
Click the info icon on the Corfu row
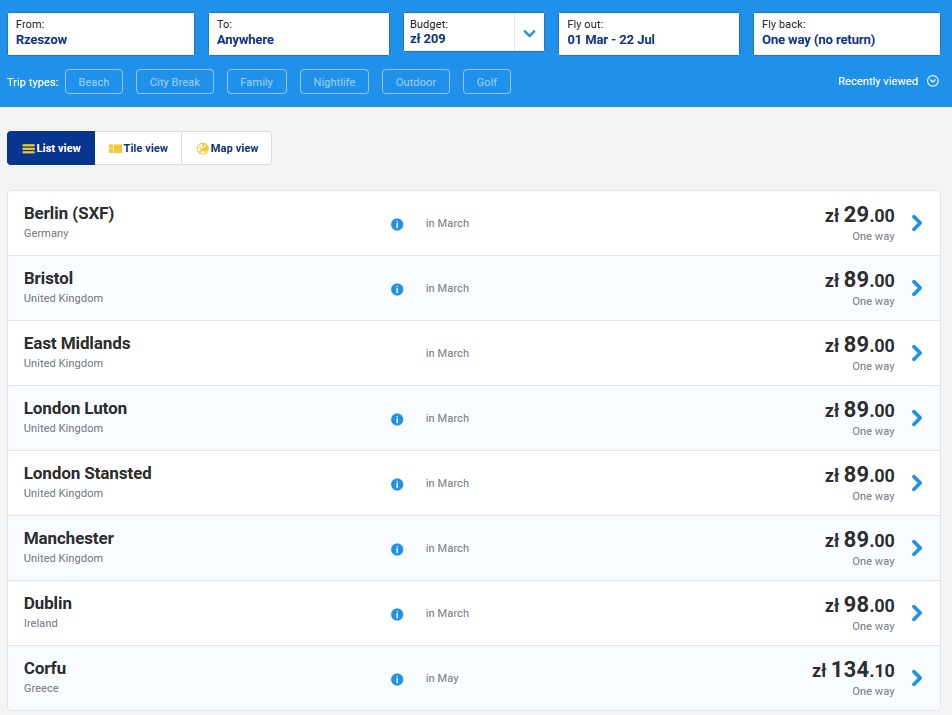point(397,679)
